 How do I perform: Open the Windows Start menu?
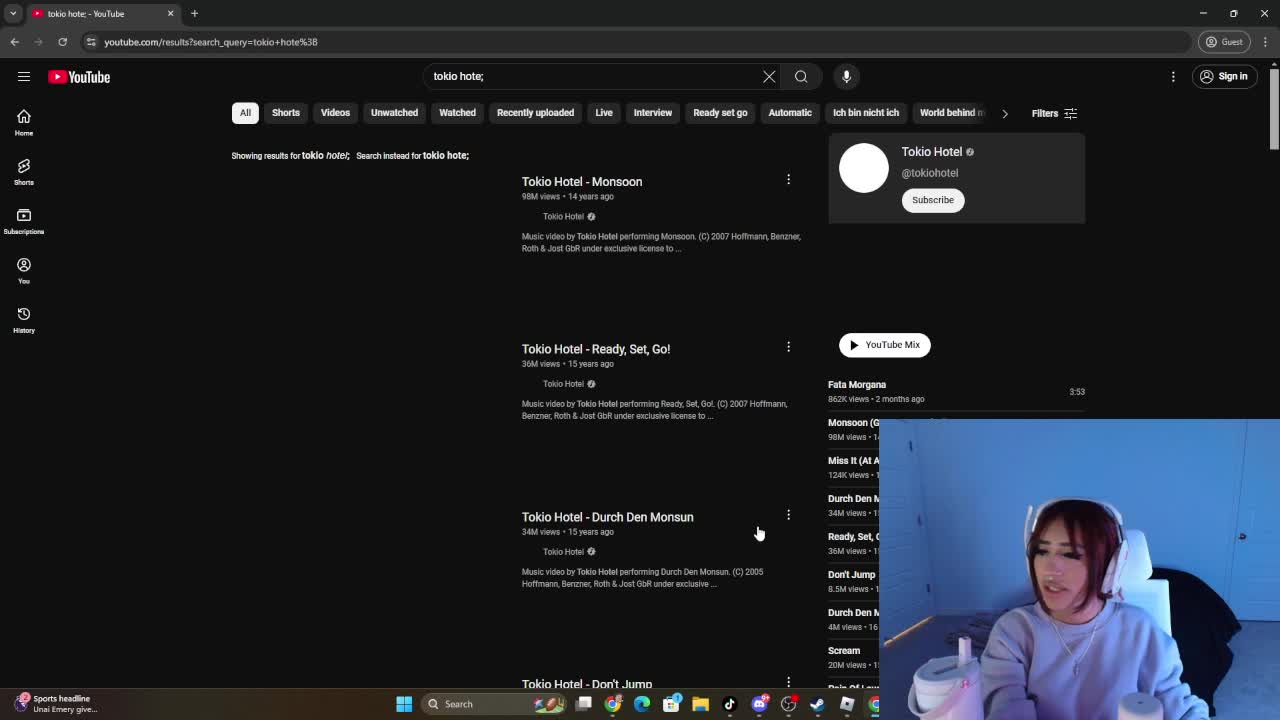[404, 704]
